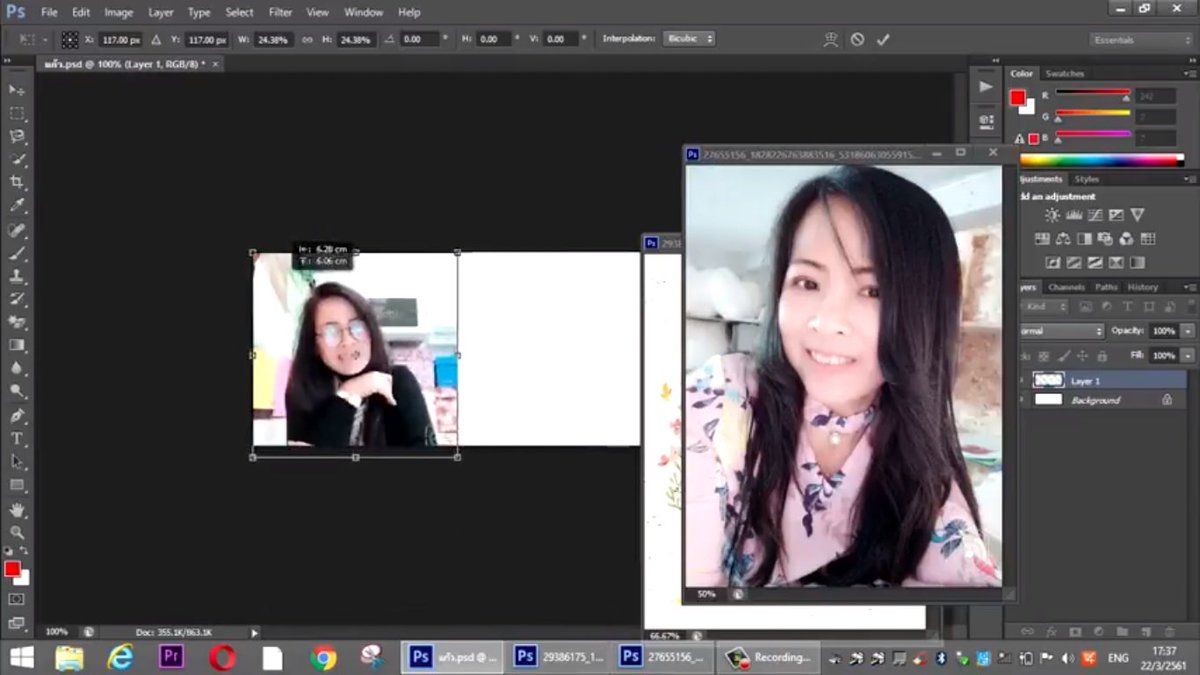Select the Lasso tool

(17, 136)
